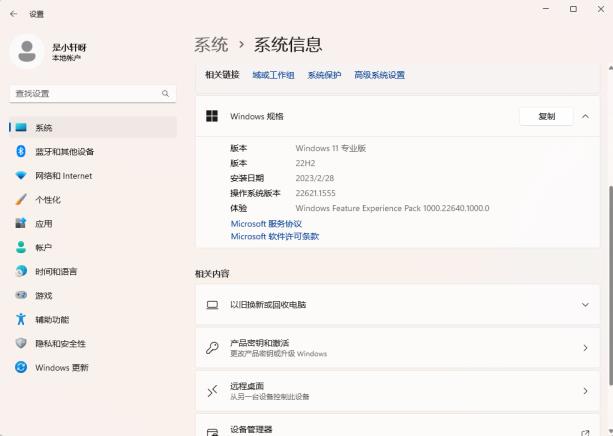613x436 pixels.
Task: Go back with the arrow icon
Action: click(14, 14)
